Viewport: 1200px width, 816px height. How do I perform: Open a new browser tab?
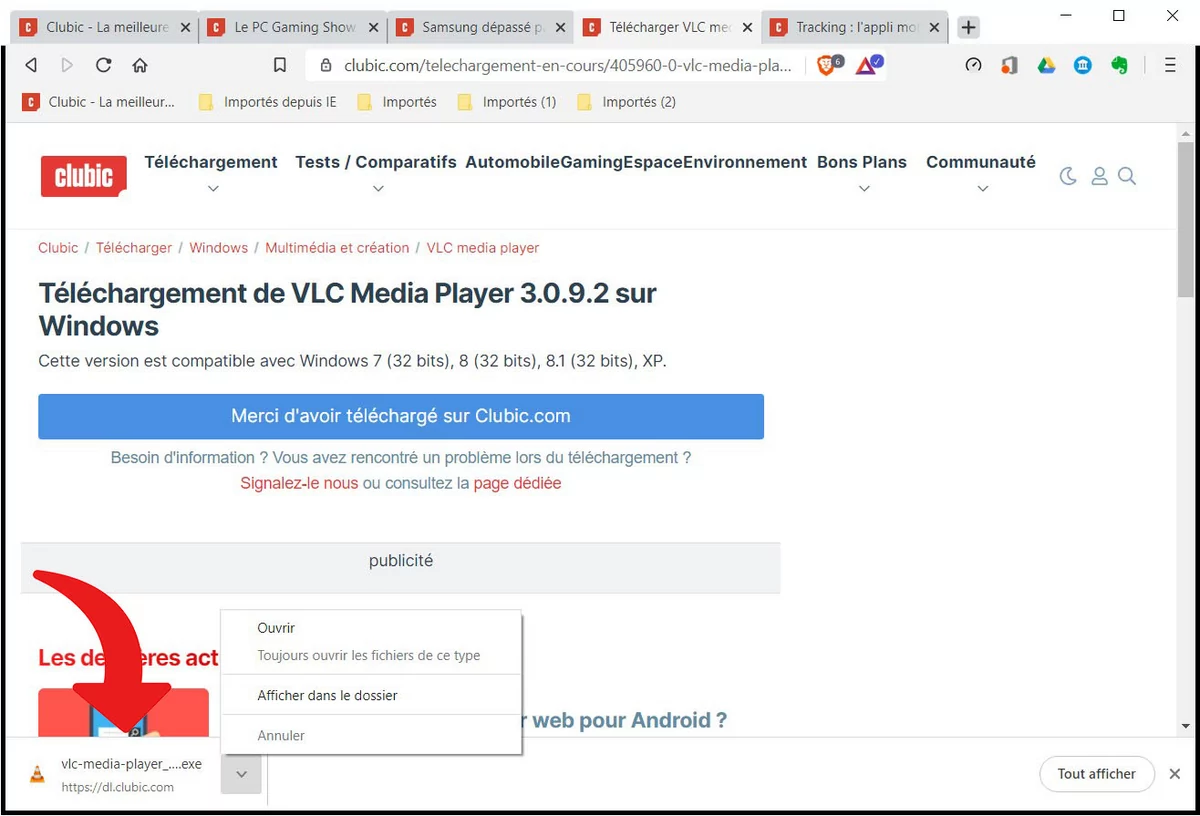(968, 28)
